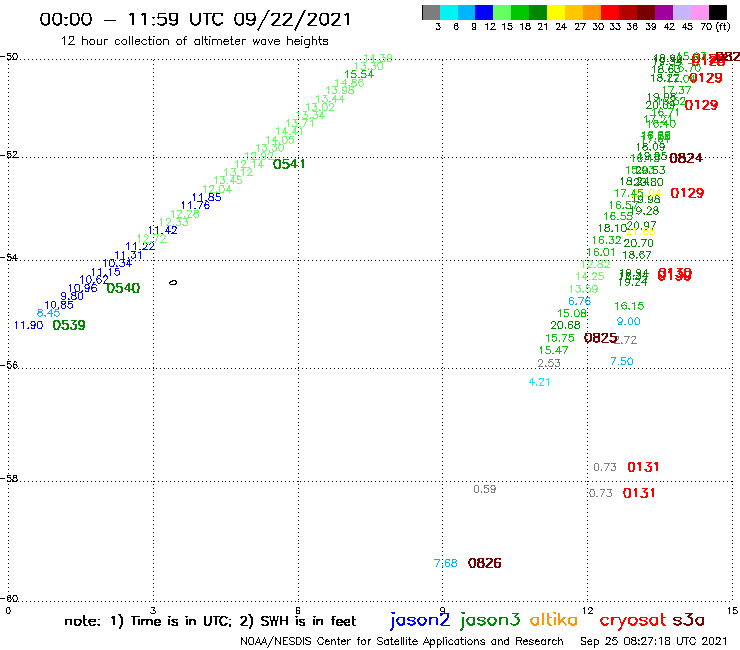Click the 'Sep 25 08:27:18 UTC 2021' timestamp
Viewport: 740px width, 650px height.
[x=654, y=642]
